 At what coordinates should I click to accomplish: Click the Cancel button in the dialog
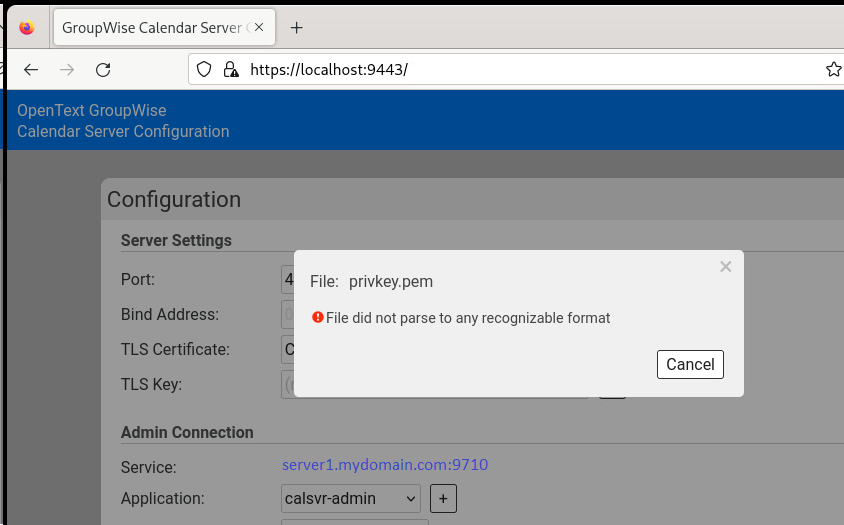pos(690,365)
